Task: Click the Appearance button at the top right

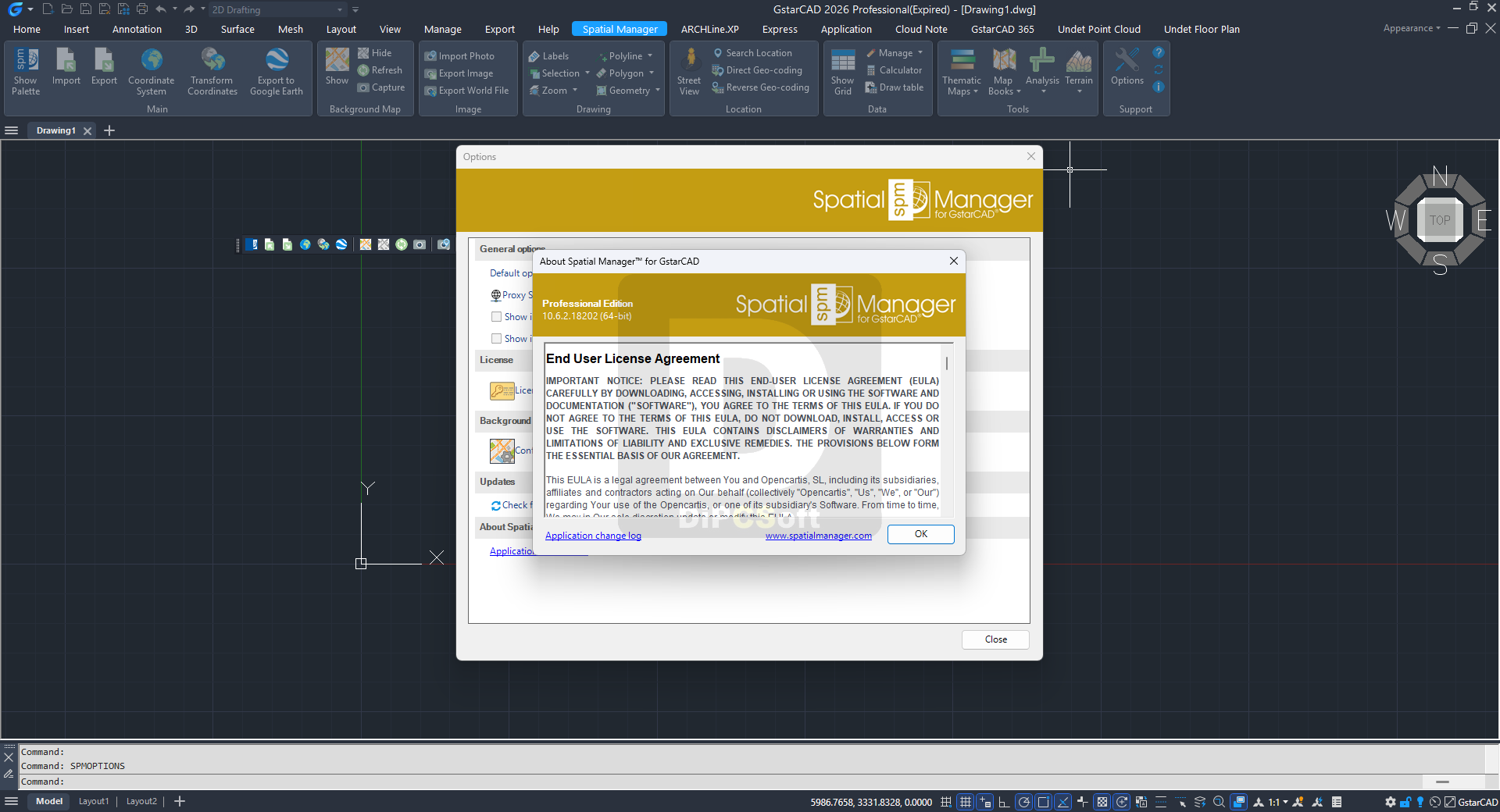Action: [x=1411, y=28]
